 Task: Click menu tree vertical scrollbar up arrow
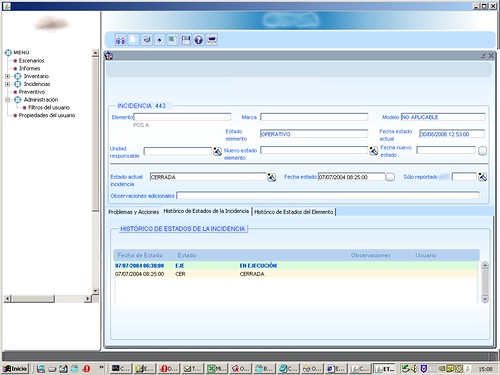pyautogui.click(x=95, y=53)
